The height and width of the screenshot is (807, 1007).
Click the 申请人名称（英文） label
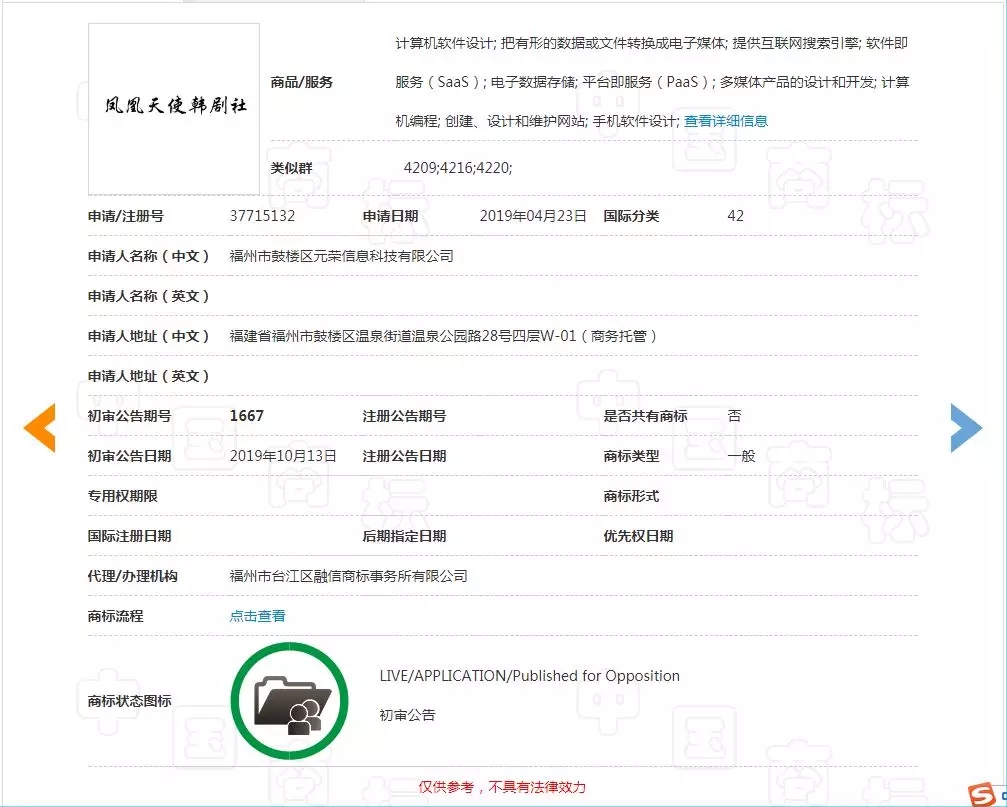148,296
